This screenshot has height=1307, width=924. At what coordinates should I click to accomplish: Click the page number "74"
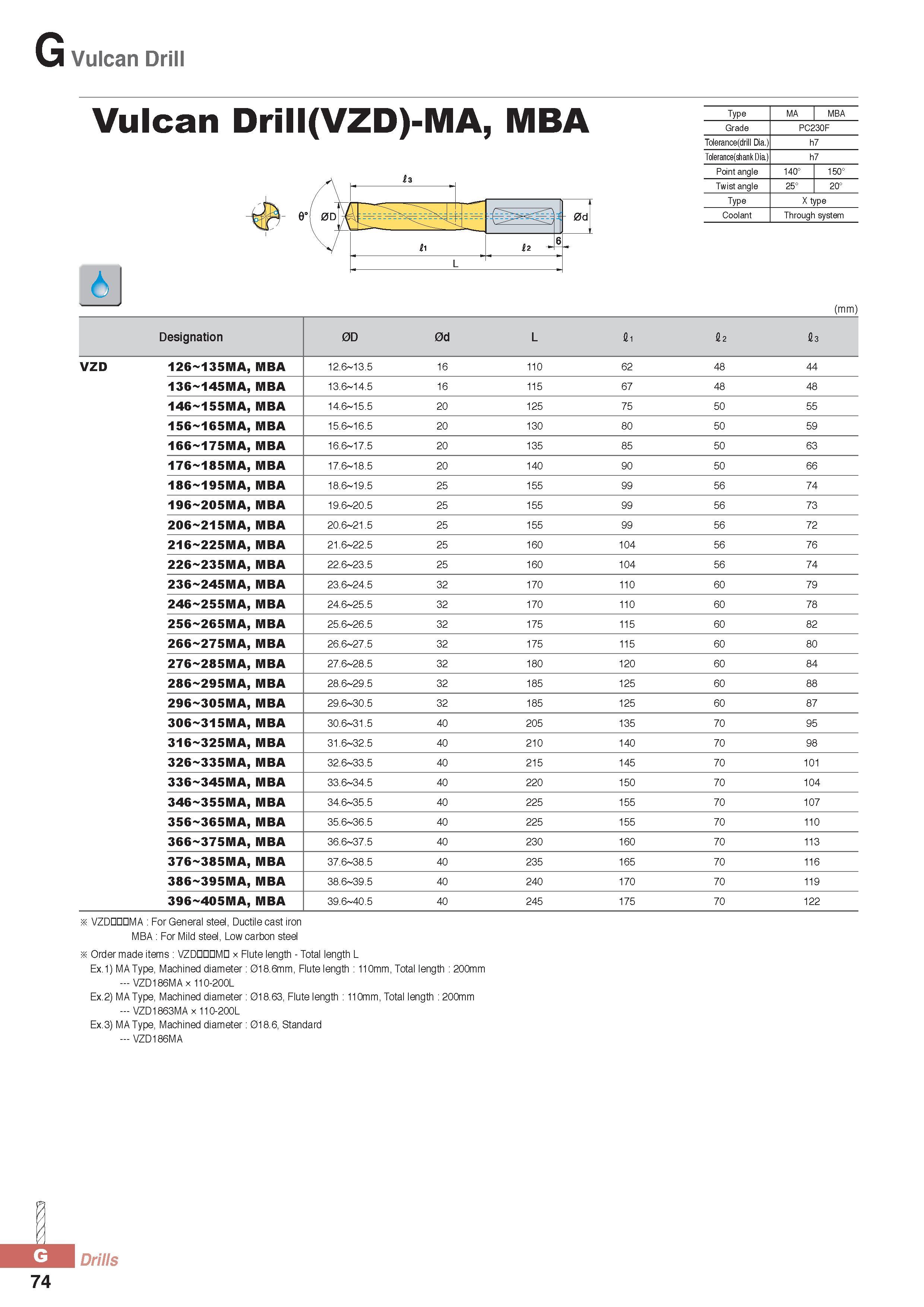(x=41, y=1281)
